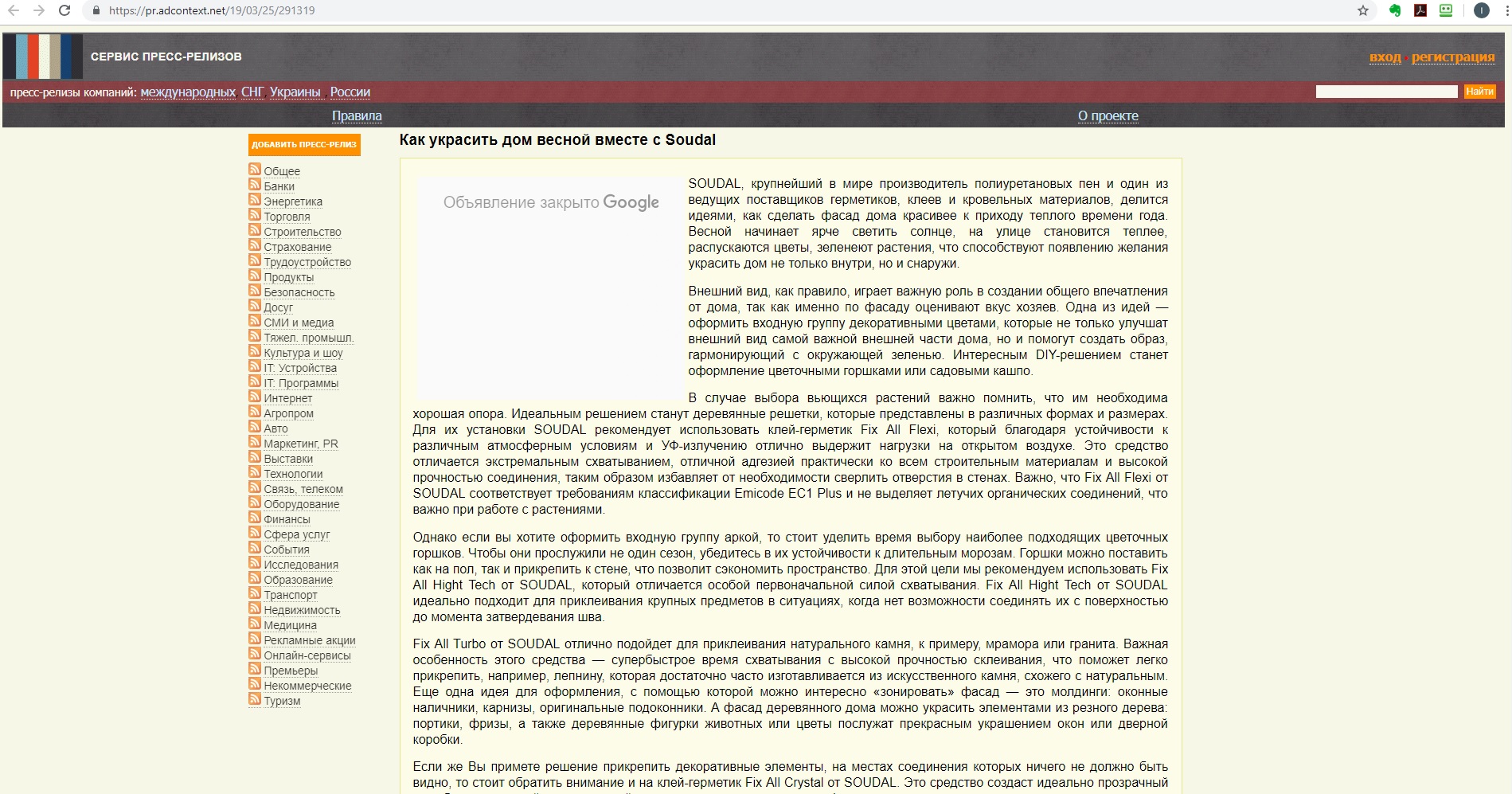Open the IT: Устройства category link

300,368
